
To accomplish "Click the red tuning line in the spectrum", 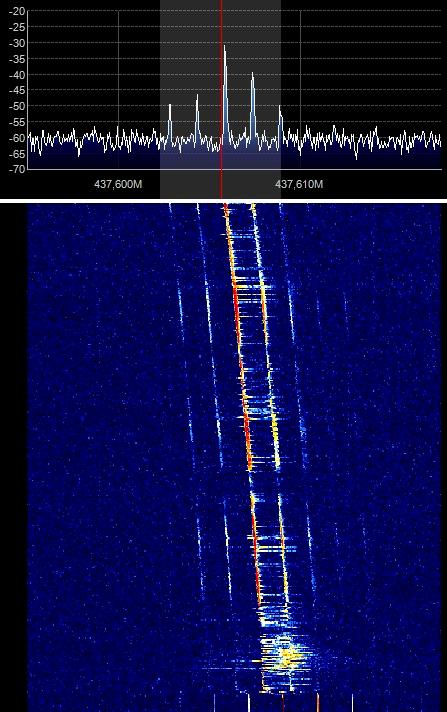I will [x=222, y=100].
